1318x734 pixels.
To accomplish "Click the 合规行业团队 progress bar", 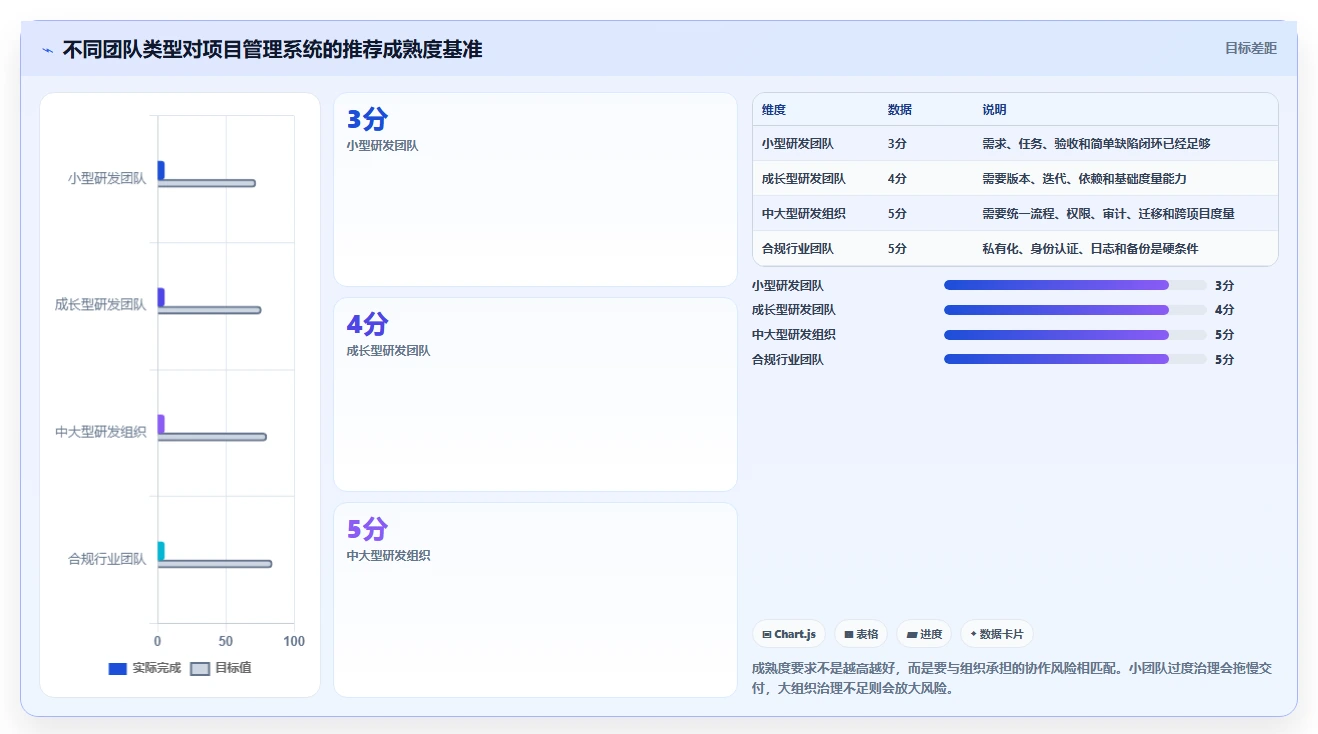I will coord(1075,359).
